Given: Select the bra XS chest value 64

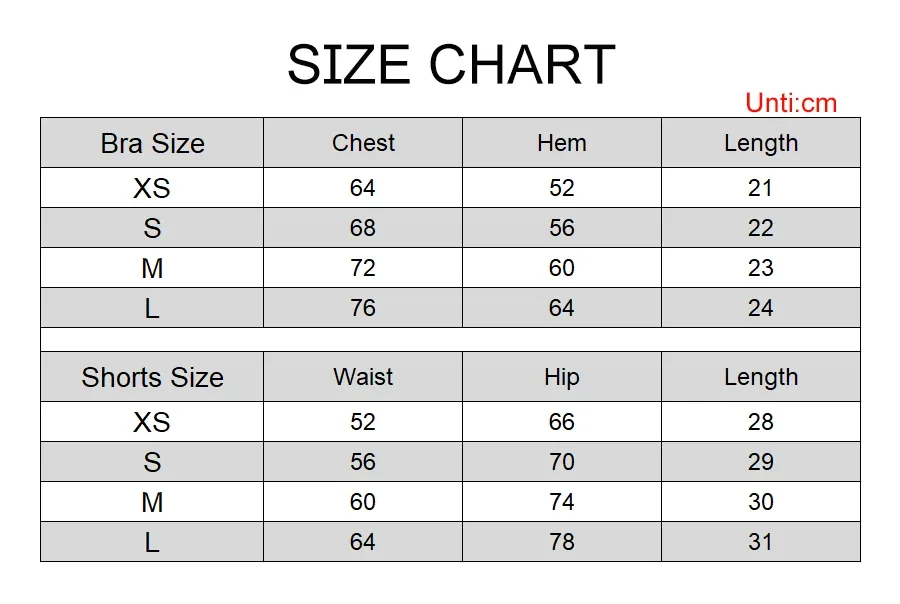Looking at the screenshot, I should (x=363, y=188).
